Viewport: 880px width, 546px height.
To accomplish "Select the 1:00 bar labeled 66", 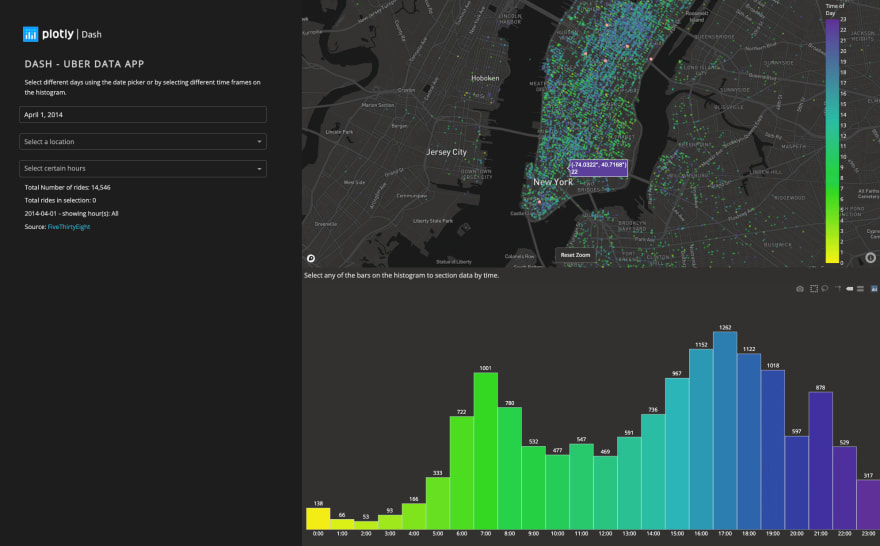I will (342, 524).
